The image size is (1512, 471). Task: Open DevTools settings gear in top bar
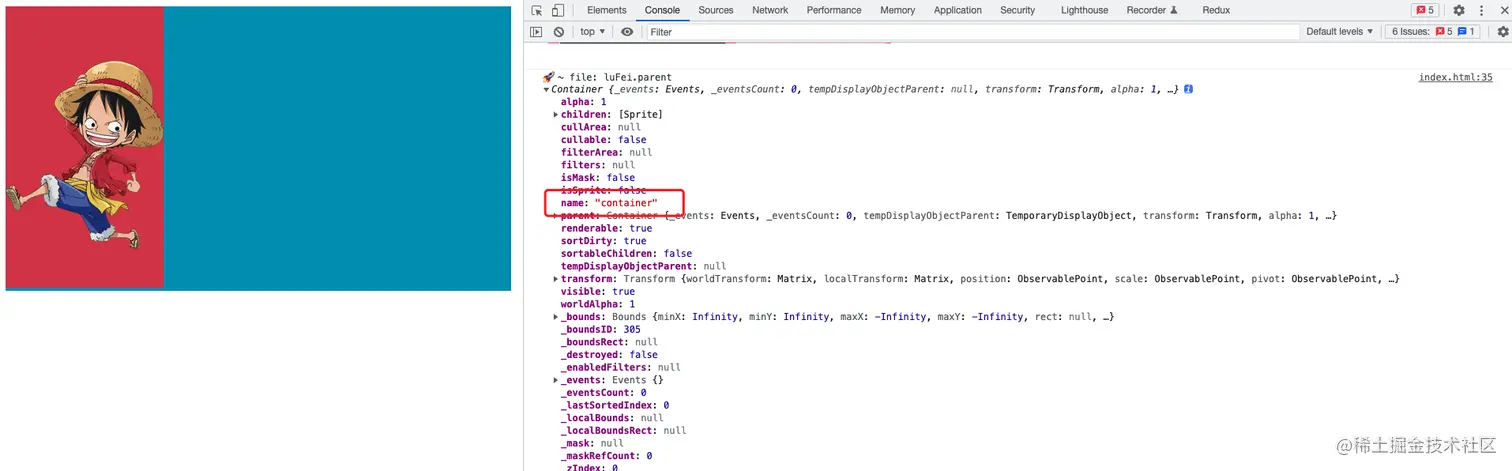pos(1459,10)
